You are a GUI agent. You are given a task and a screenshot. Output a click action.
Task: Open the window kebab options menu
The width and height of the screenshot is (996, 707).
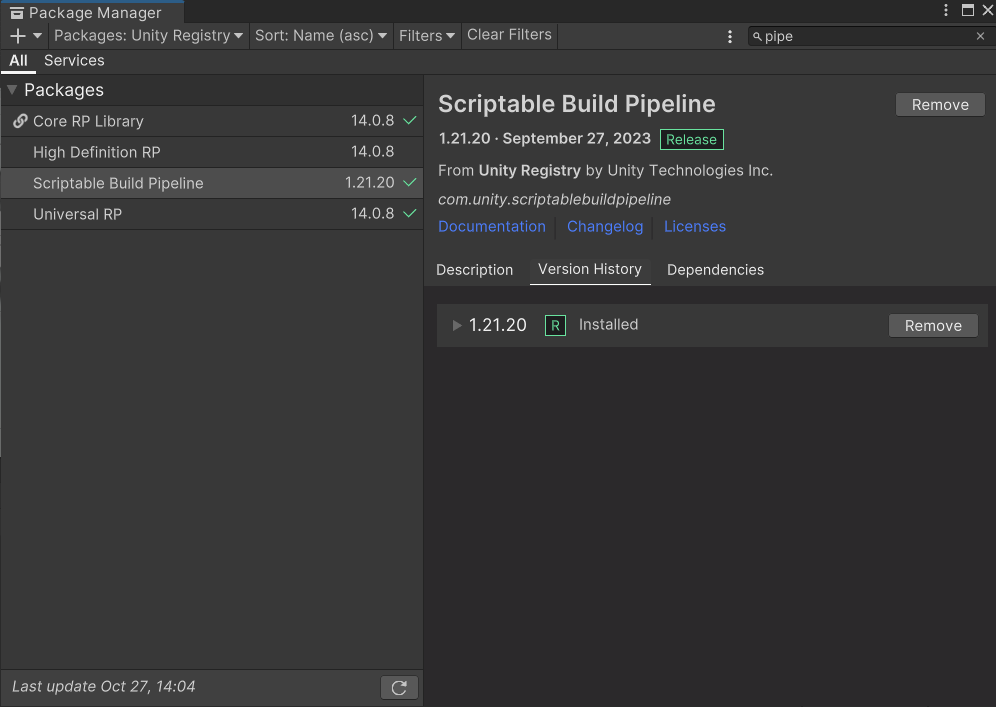[x=945, y=10]
